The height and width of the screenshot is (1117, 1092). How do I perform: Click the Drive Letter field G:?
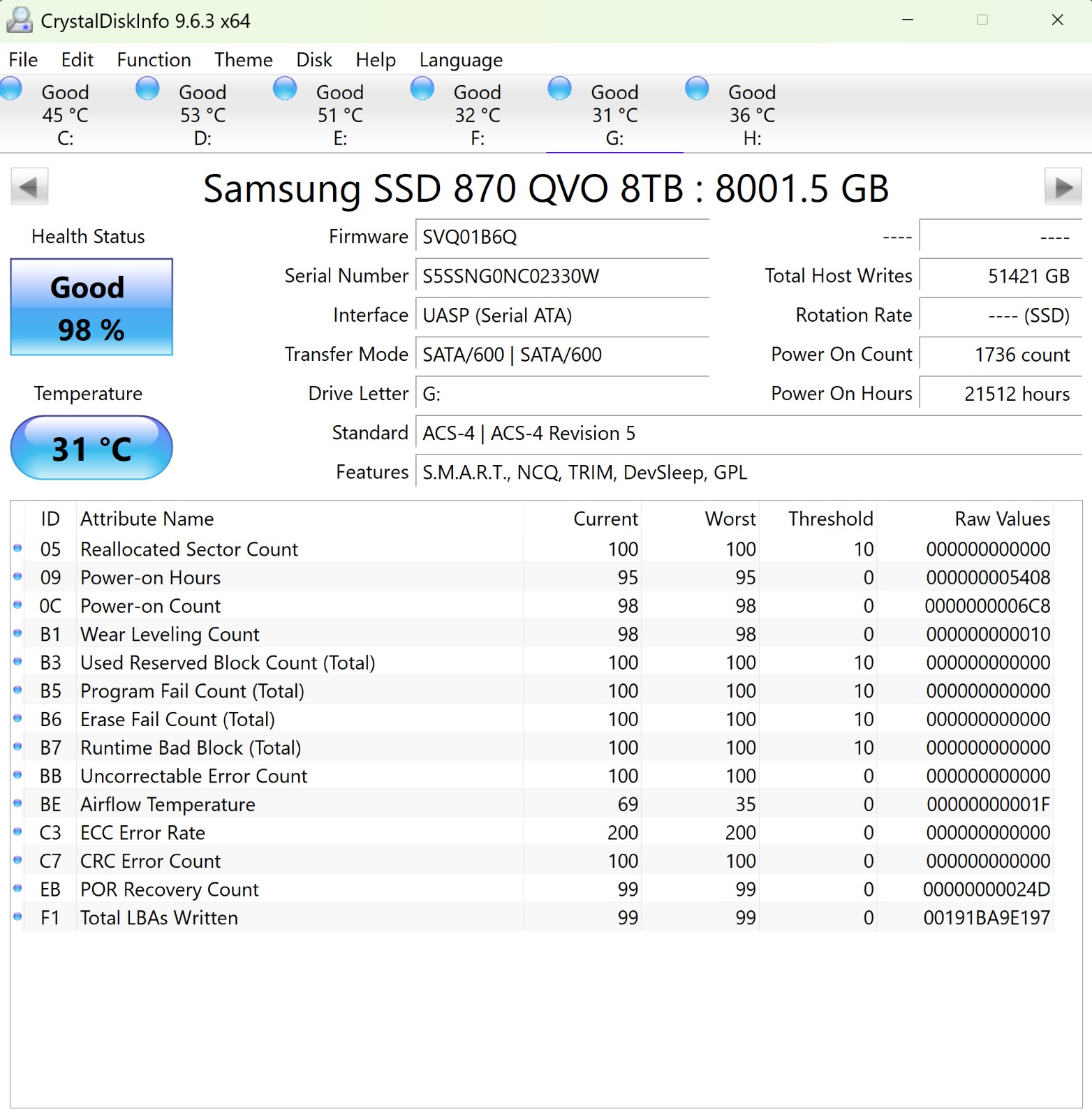tap(562, 394)
